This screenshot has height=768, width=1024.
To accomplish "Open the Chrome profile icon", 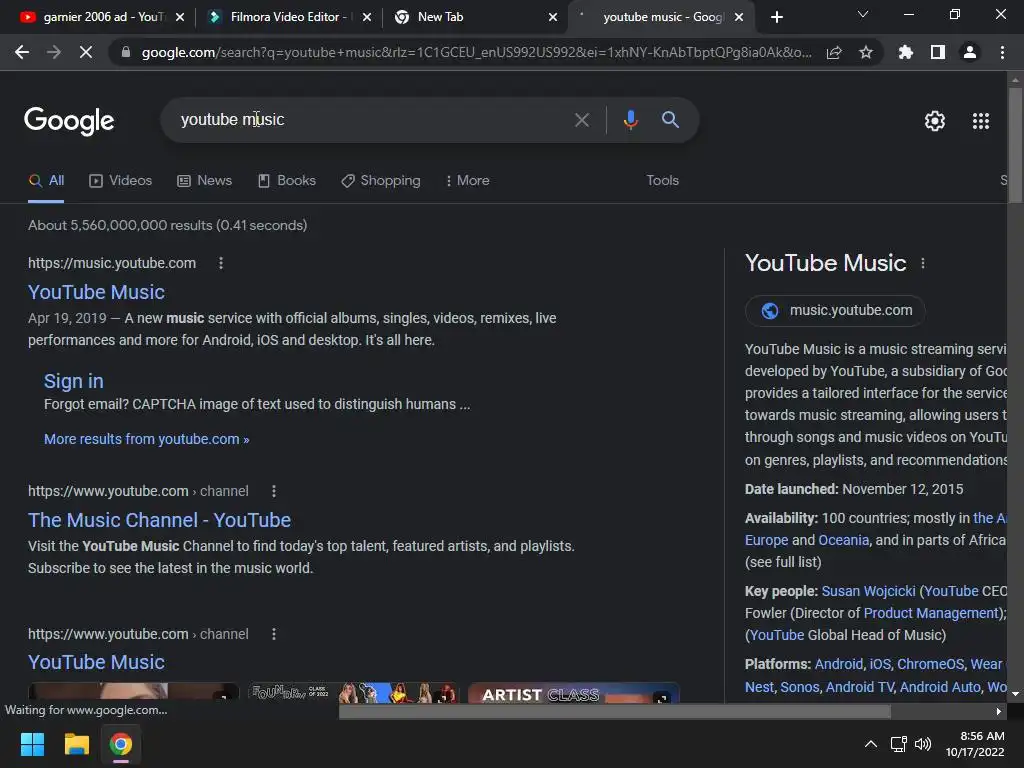I will 970,52.
